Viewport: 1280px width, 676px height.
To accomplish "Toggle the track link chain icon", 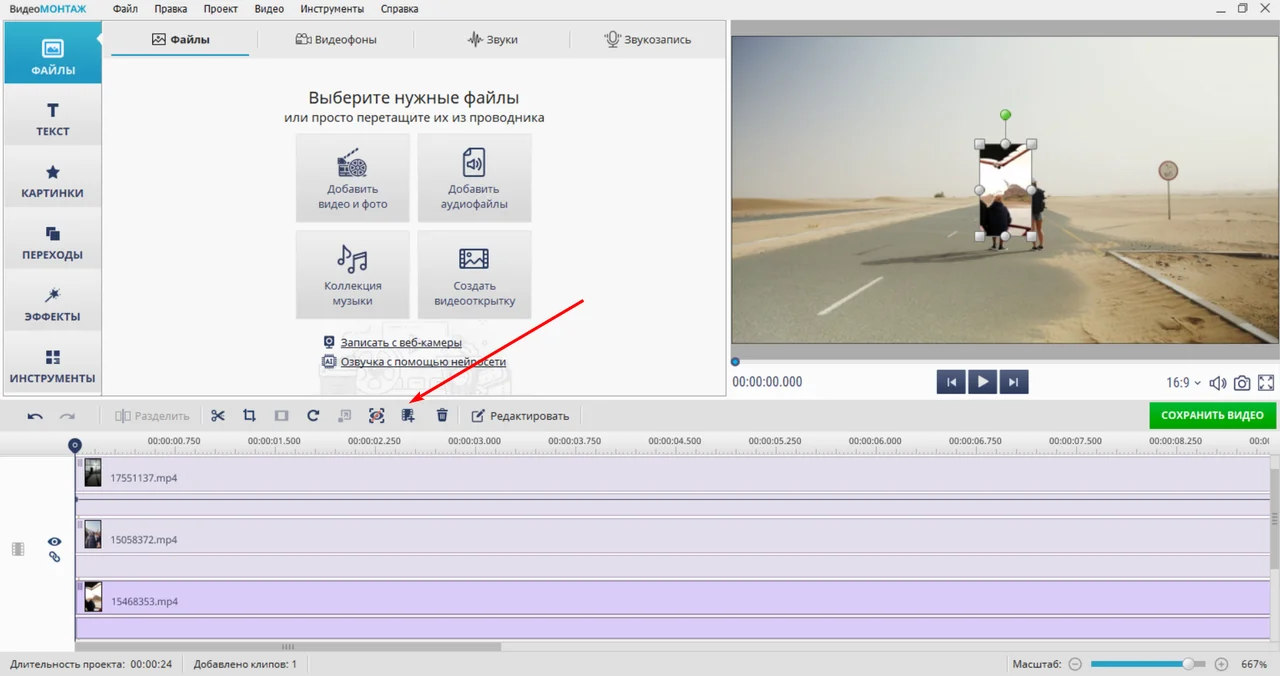I will [x=55, y=557].
